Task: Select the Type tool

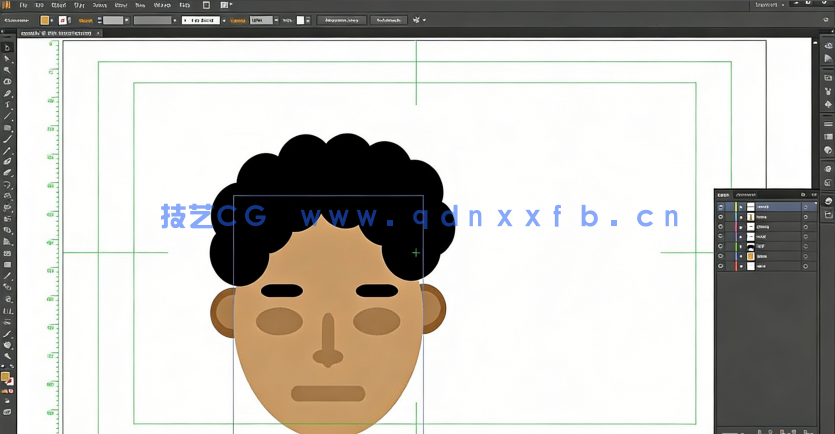Action: point(7,105)
